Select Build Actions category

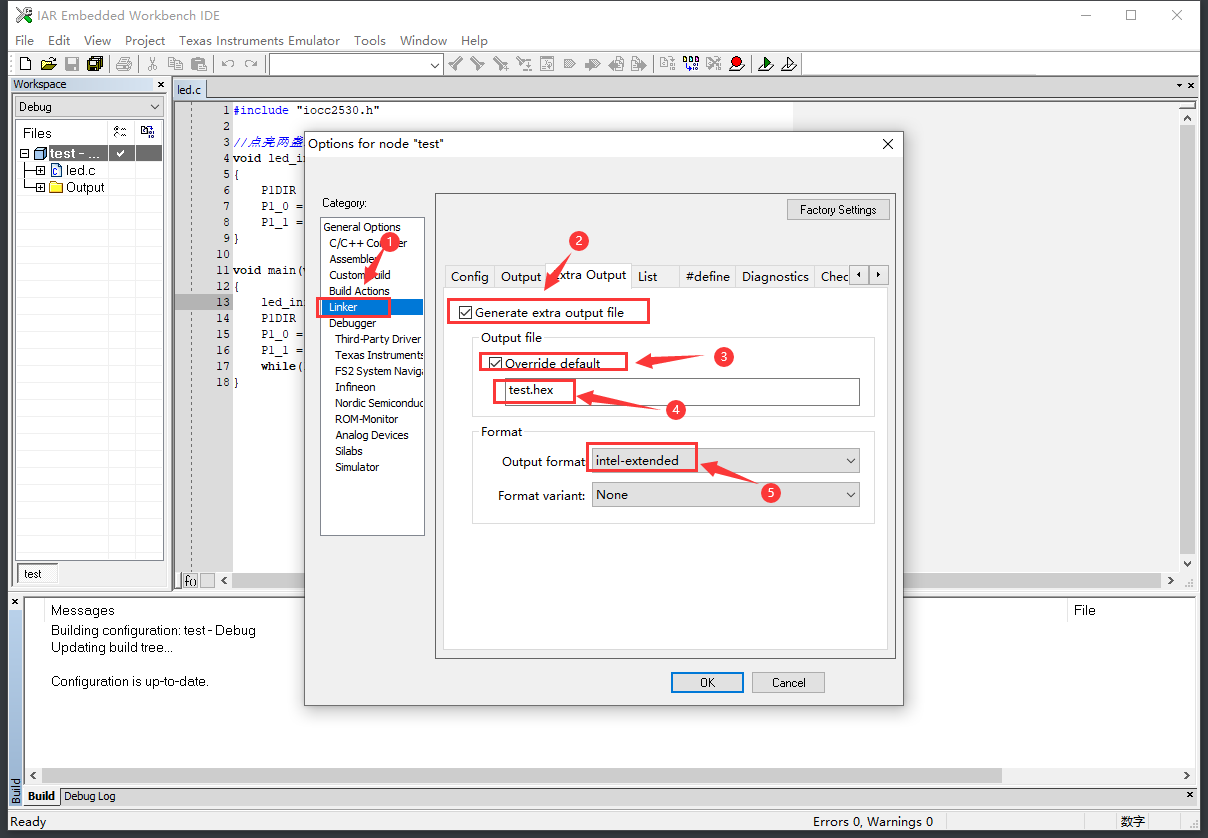(359, 291)
